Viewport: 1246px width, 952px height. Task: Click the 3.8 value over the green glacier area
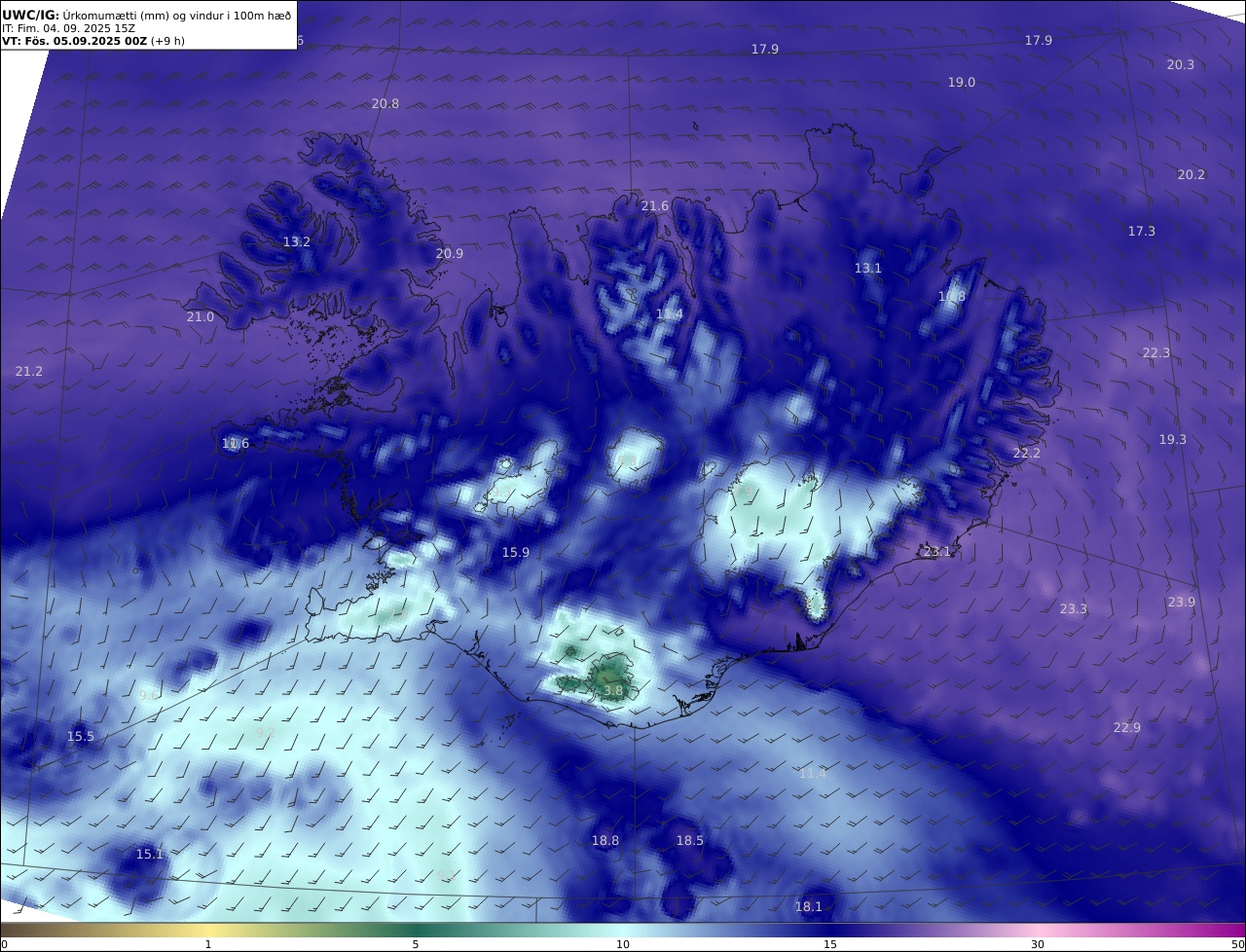click(x=613, y=690)
